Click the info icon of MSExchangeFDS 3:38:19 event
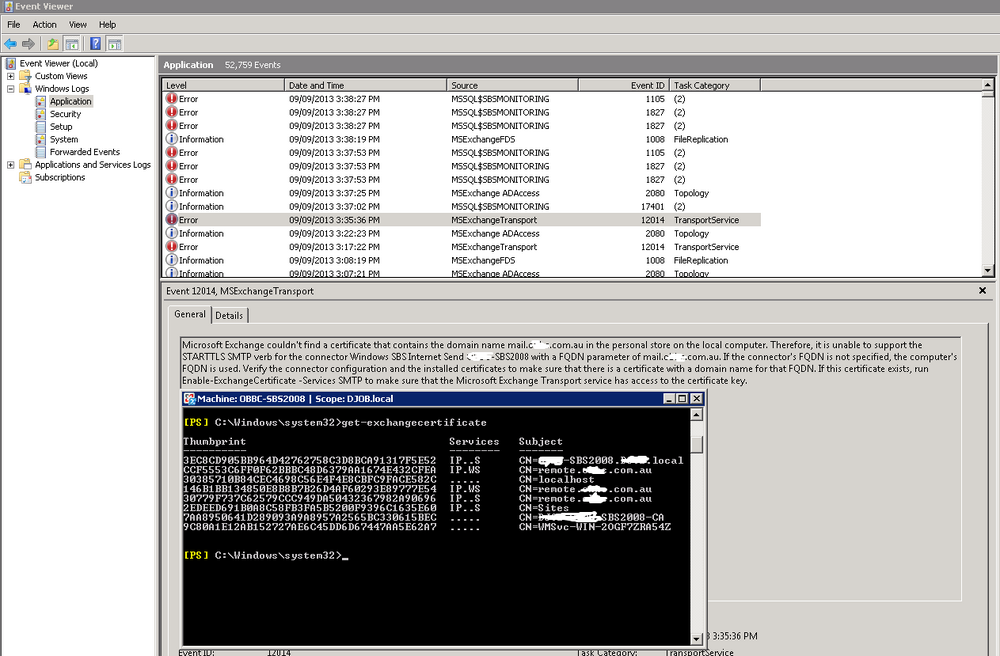The image size is (1000, 656). (x=172, y=139)
